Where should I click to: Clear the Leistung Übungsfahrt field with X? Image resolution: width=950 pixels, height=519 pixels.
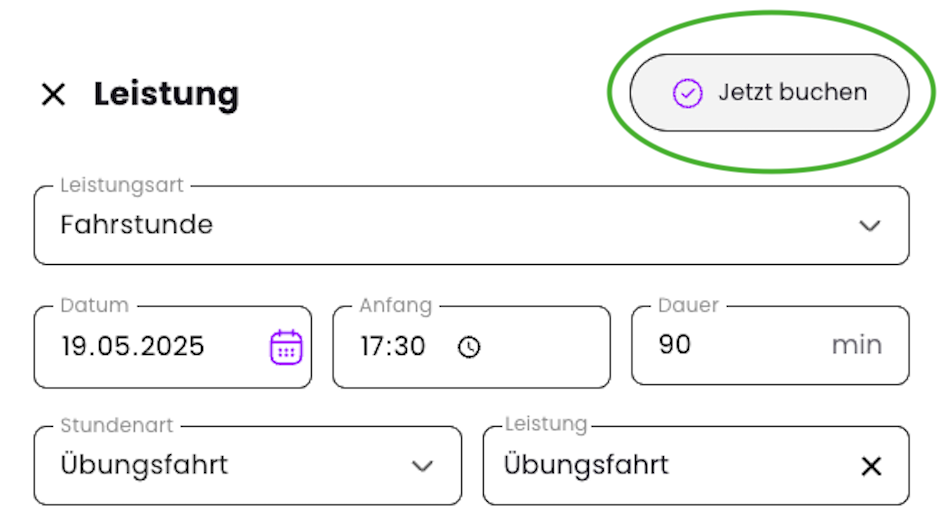tap(871, 466)
